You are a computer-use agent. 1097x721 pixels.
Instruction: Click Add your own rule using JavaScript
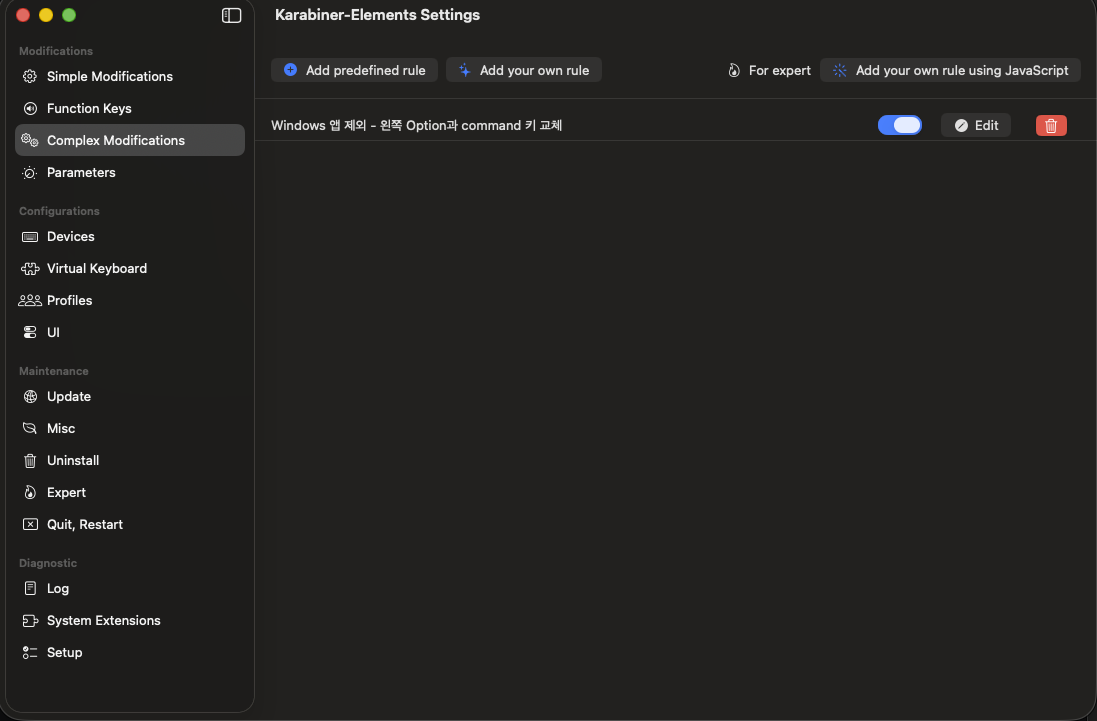[950, 70]
